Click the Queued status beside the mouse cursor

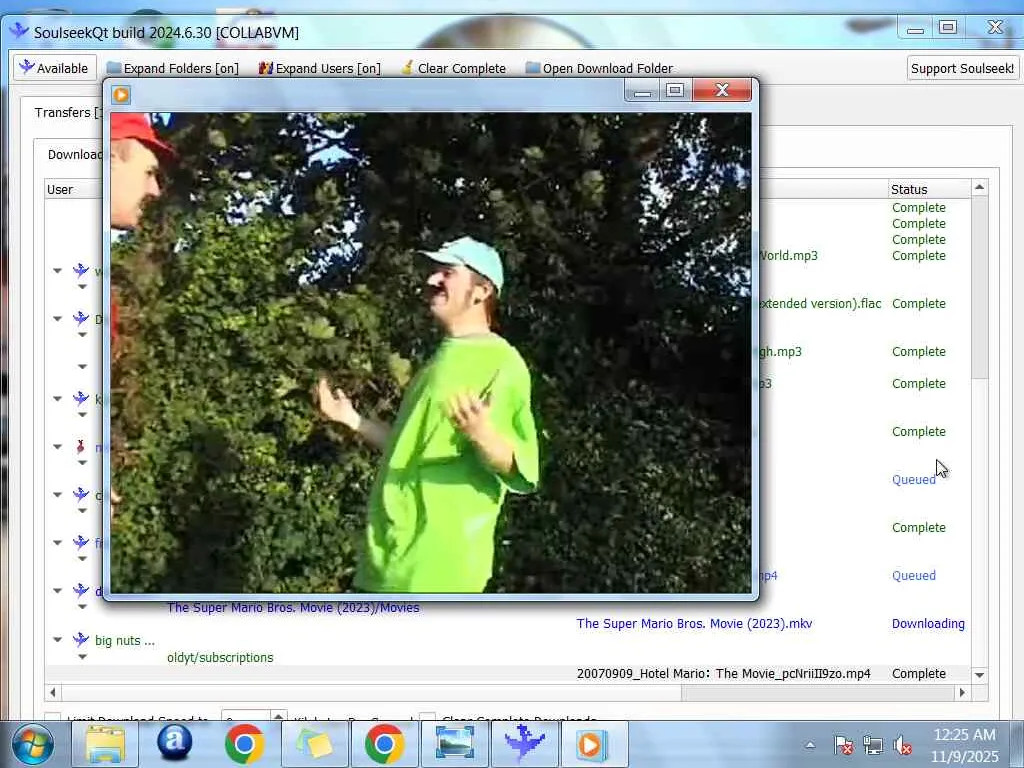[x=914, y=479]
